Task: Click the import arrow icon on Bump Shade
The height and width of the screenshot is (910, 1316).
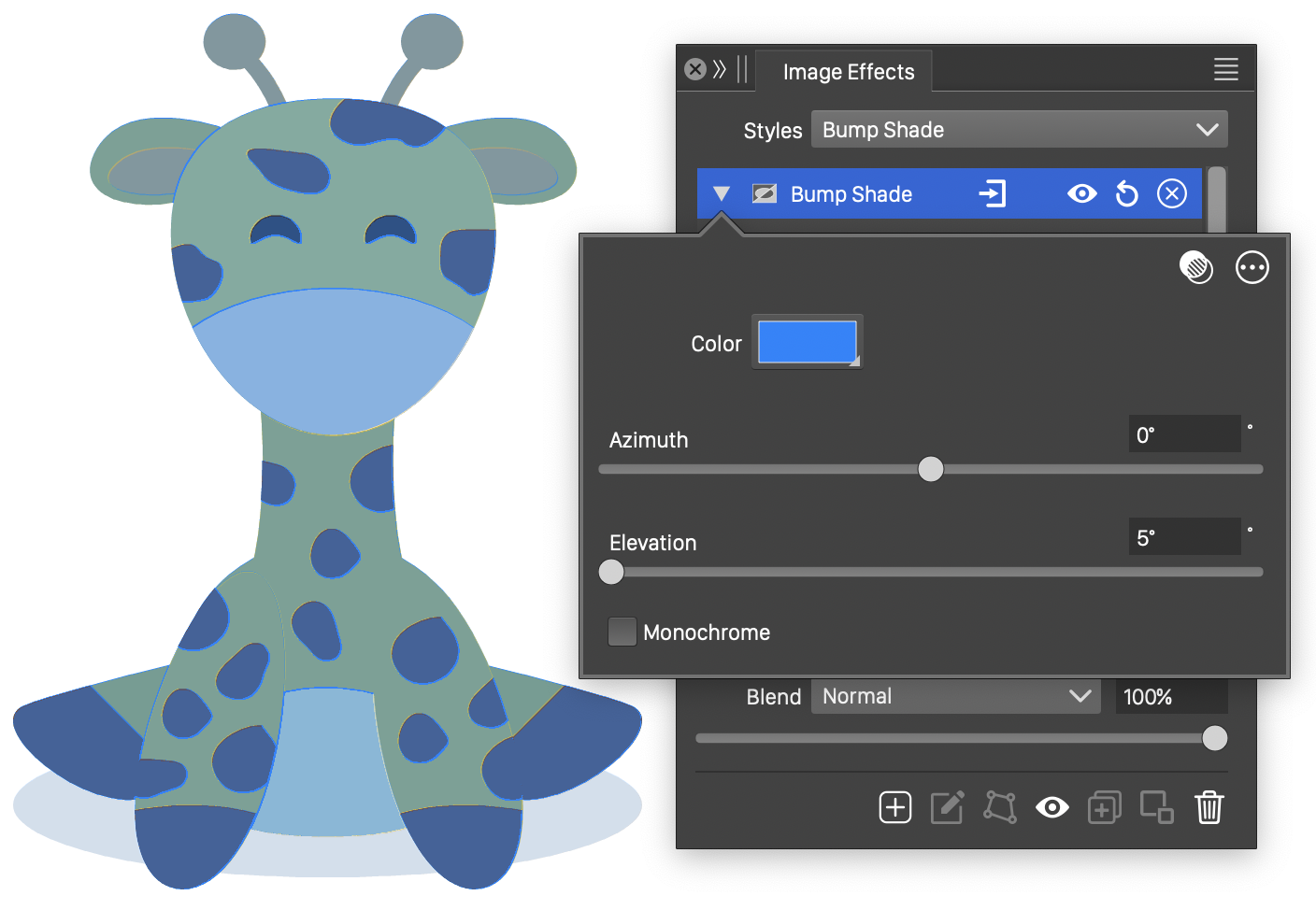Action: [992, 194]
